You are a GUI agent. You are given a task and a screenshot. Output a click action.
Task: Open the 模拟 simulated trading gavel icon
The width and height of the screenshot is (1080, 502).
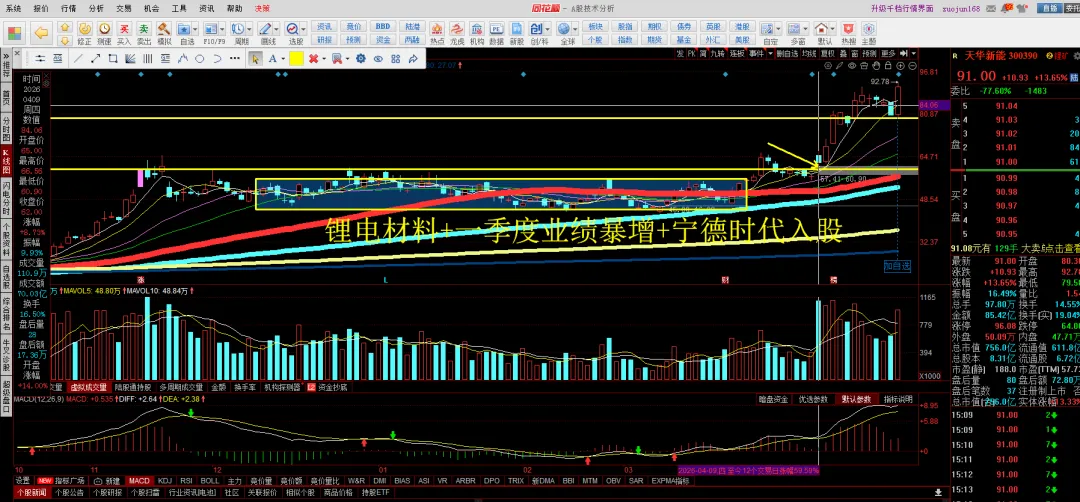tap(164, 33)
